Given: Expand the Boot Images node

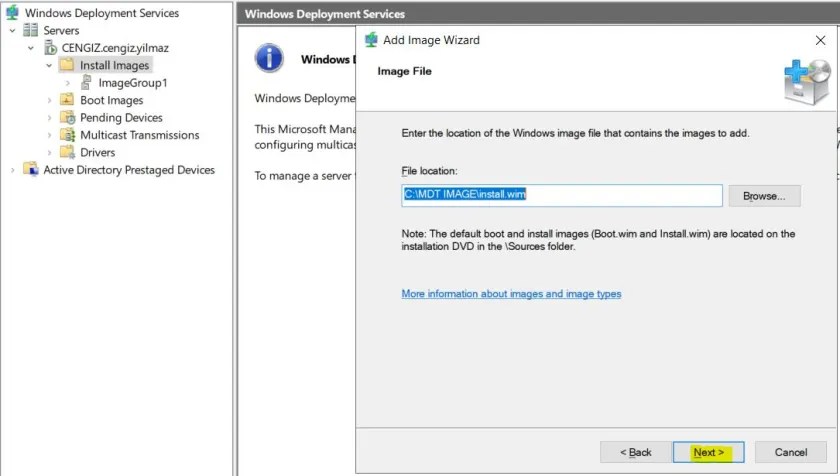Looking at the screenshot, I should click(x=49, y=100).
